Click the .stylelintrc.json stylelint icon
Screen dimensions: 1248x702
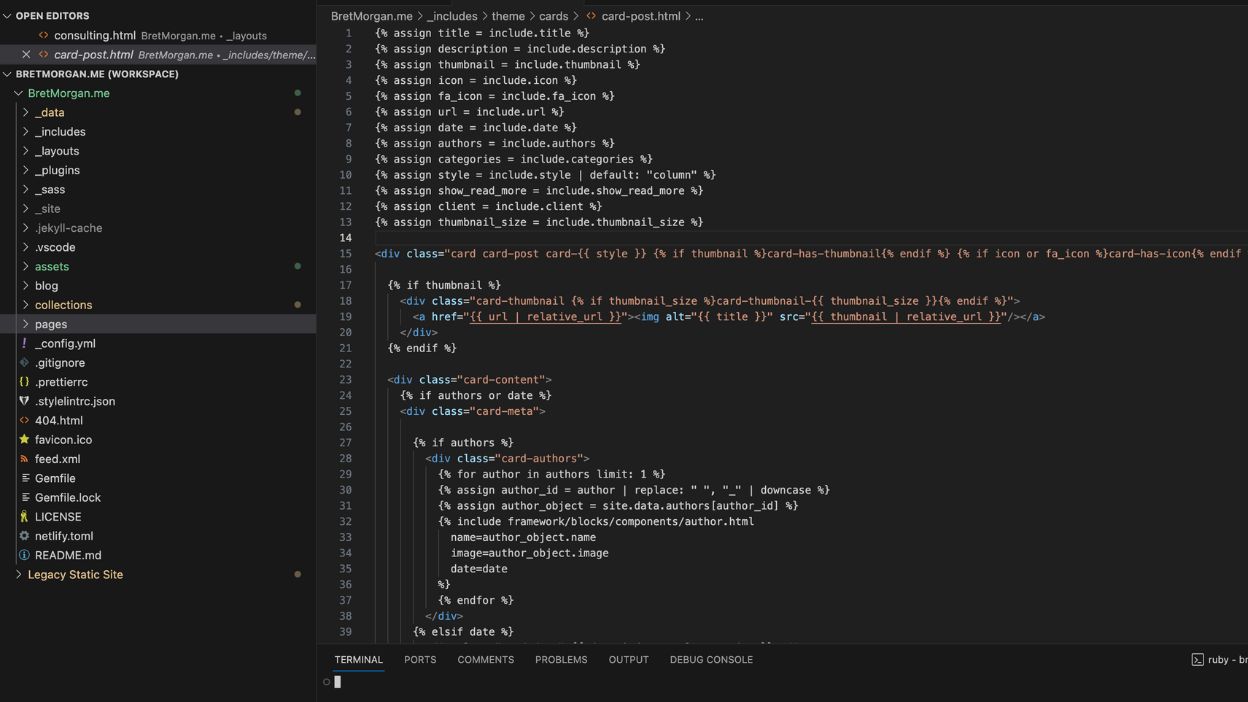[x=23, y=401]
